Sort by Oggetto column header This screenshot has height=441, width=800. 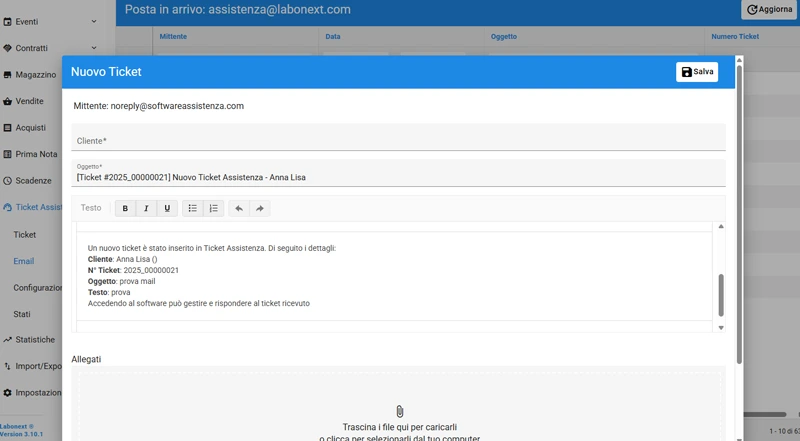pyautogui.click(x=504, y=37)
